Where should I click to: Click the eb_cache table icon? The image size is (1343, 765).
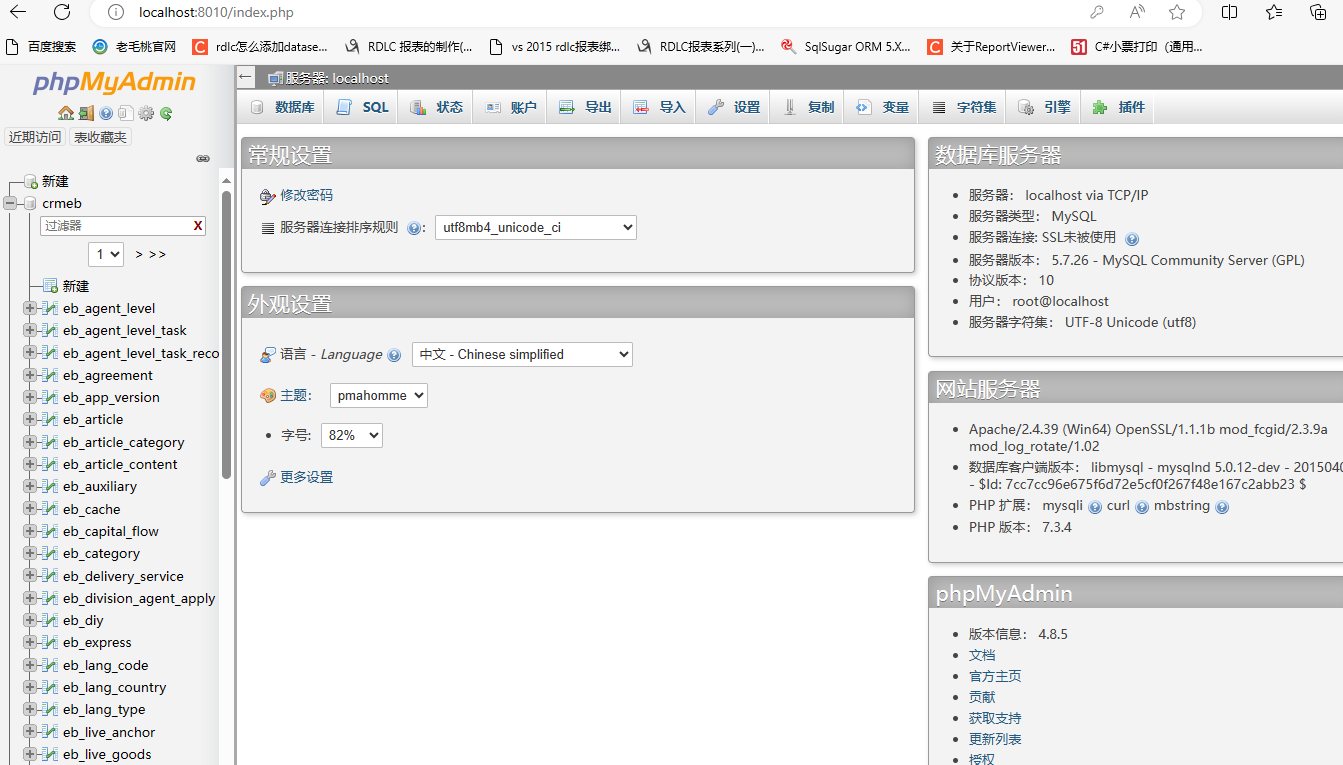[50, 509]
